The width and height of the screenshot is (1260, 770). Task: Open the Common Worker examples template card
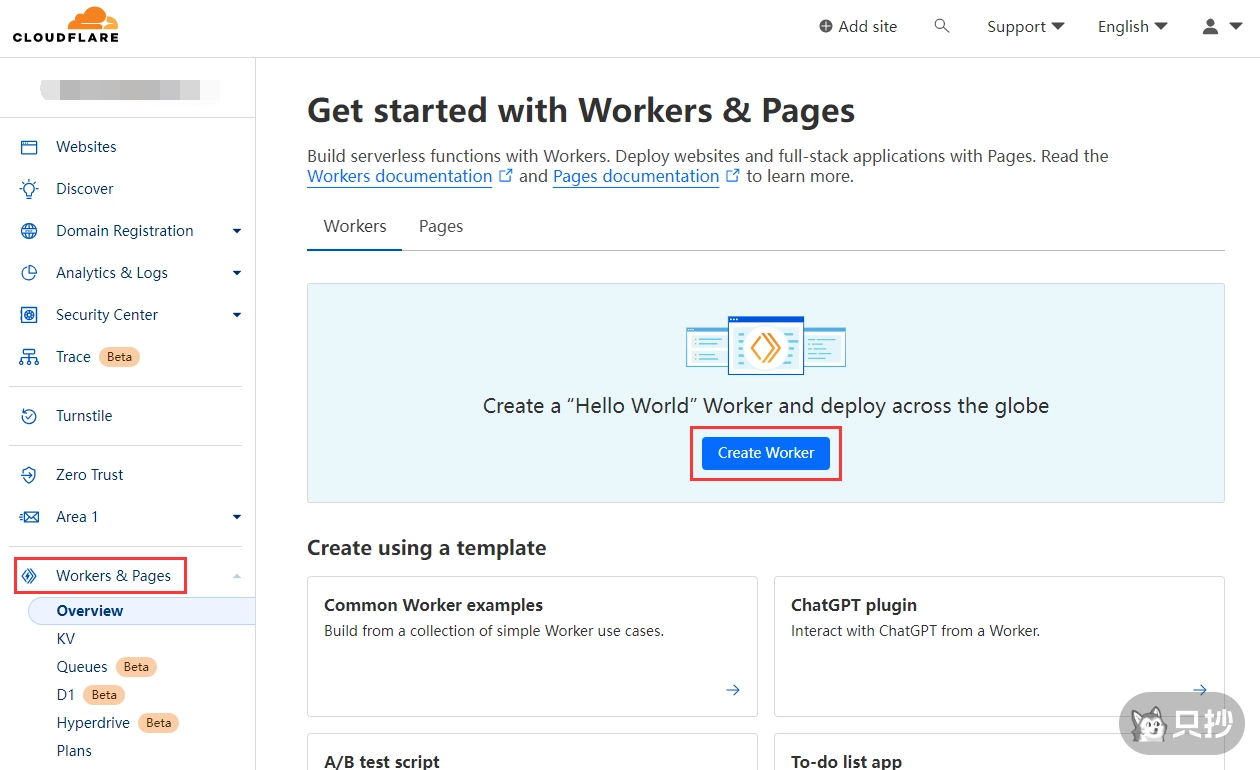(532, 646)
